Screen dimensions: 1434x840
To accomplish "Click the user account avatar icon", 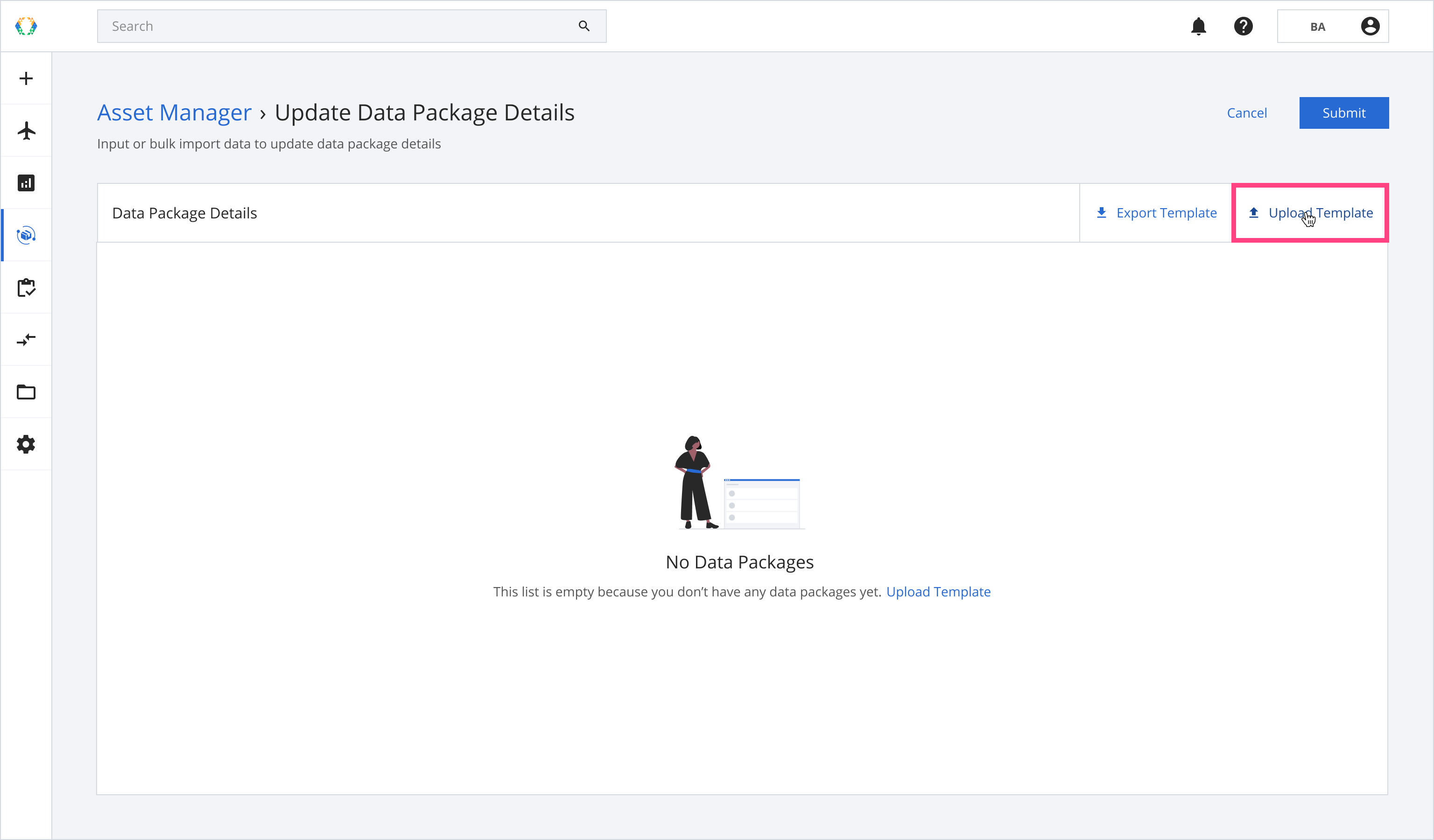I will [x=1370, y=26].
